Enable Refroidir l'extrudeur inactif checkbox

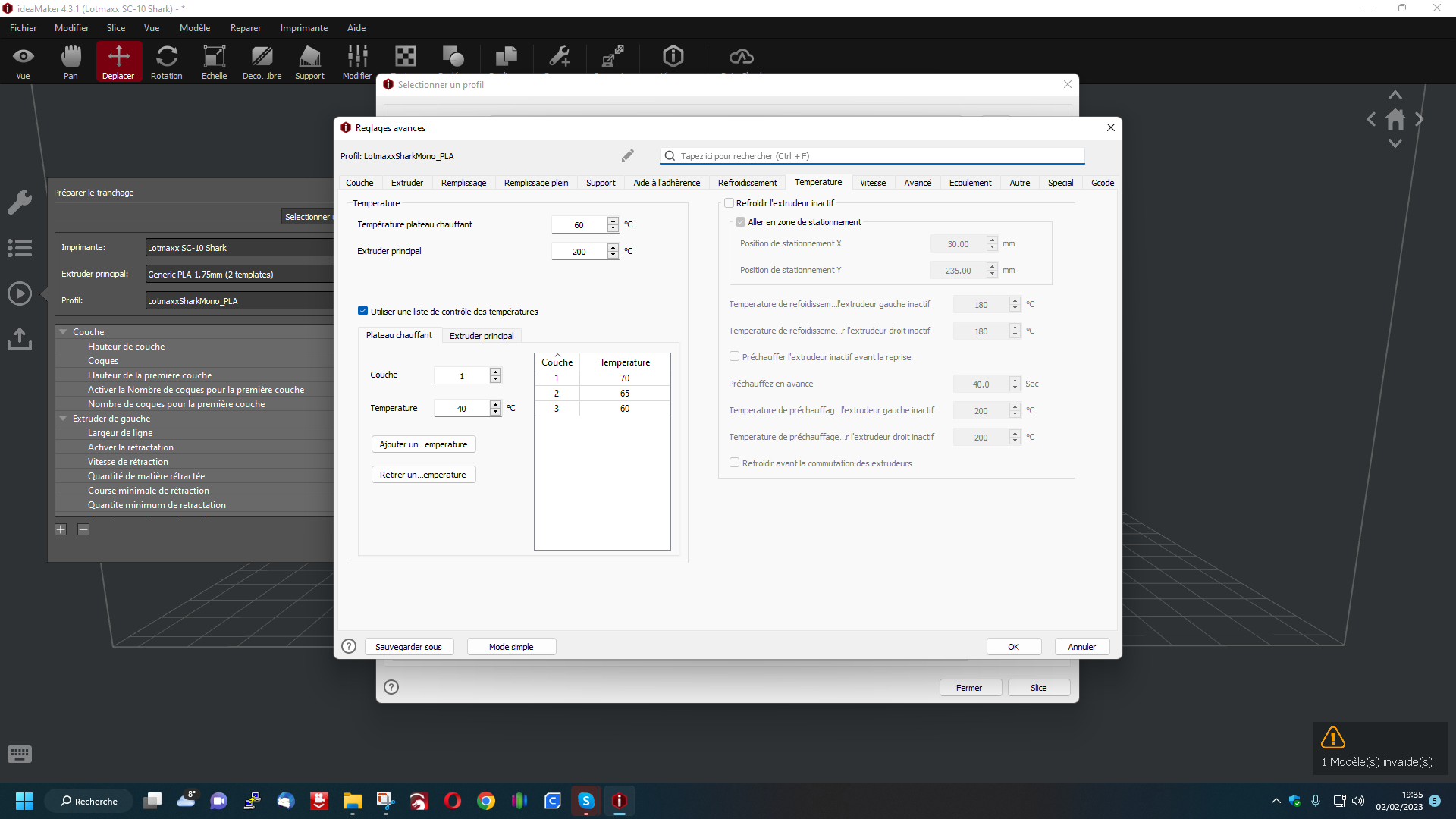[729, 203]
